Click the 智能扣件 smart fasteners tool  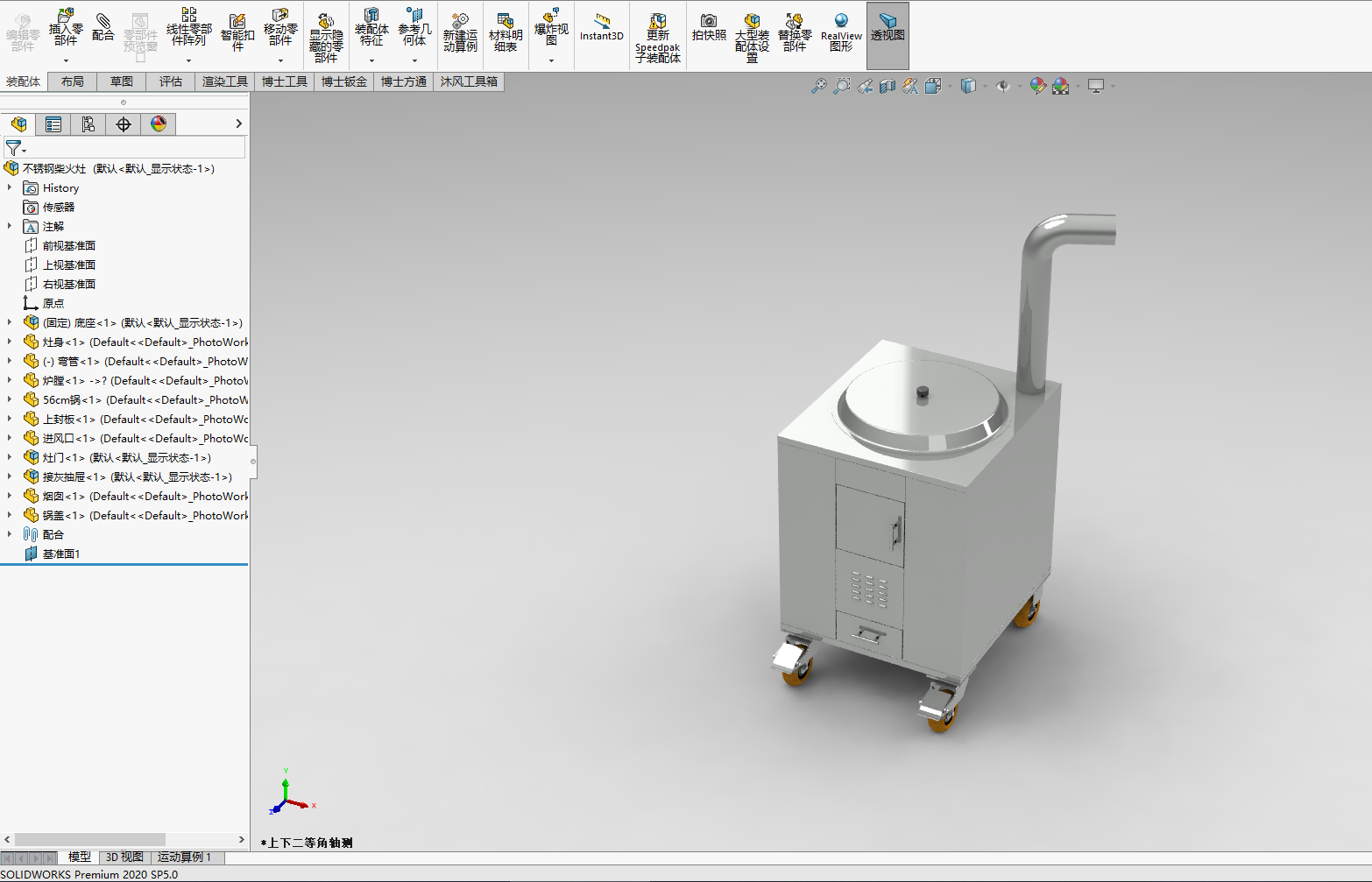pyautogui.click(x=237, y=32)
